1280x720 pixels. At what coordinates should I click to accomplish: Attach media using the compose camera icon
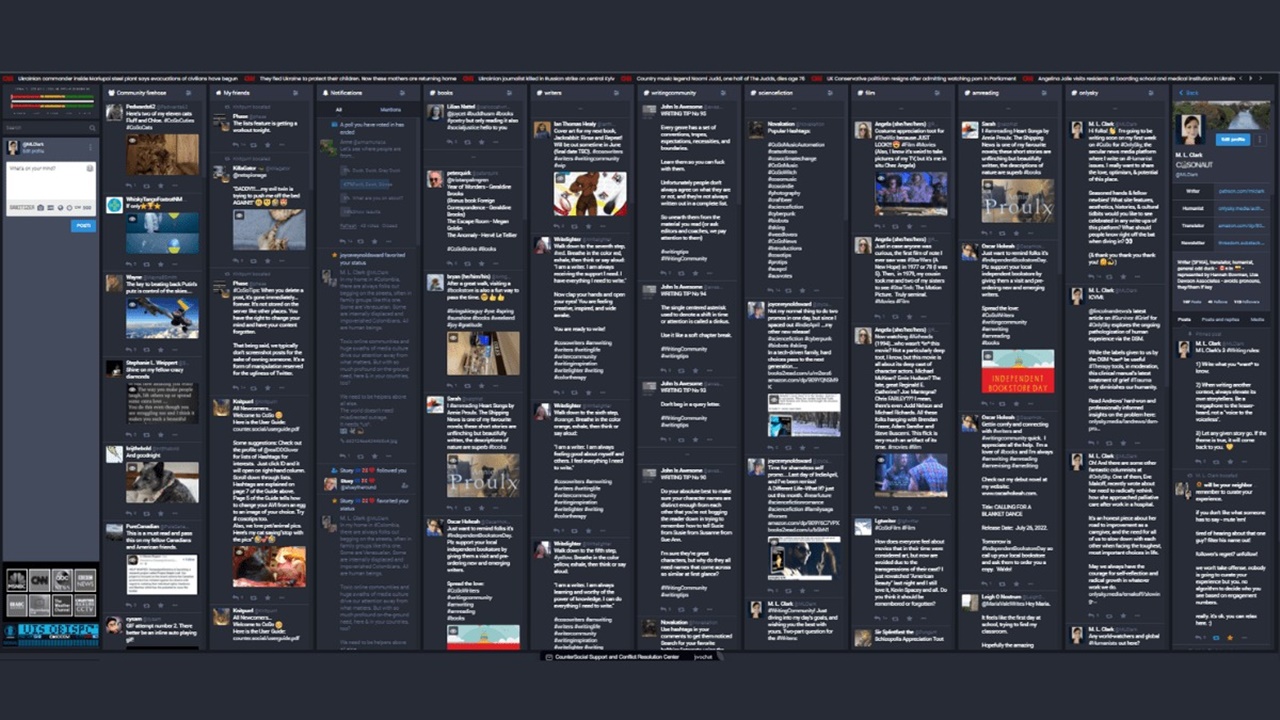40,207
